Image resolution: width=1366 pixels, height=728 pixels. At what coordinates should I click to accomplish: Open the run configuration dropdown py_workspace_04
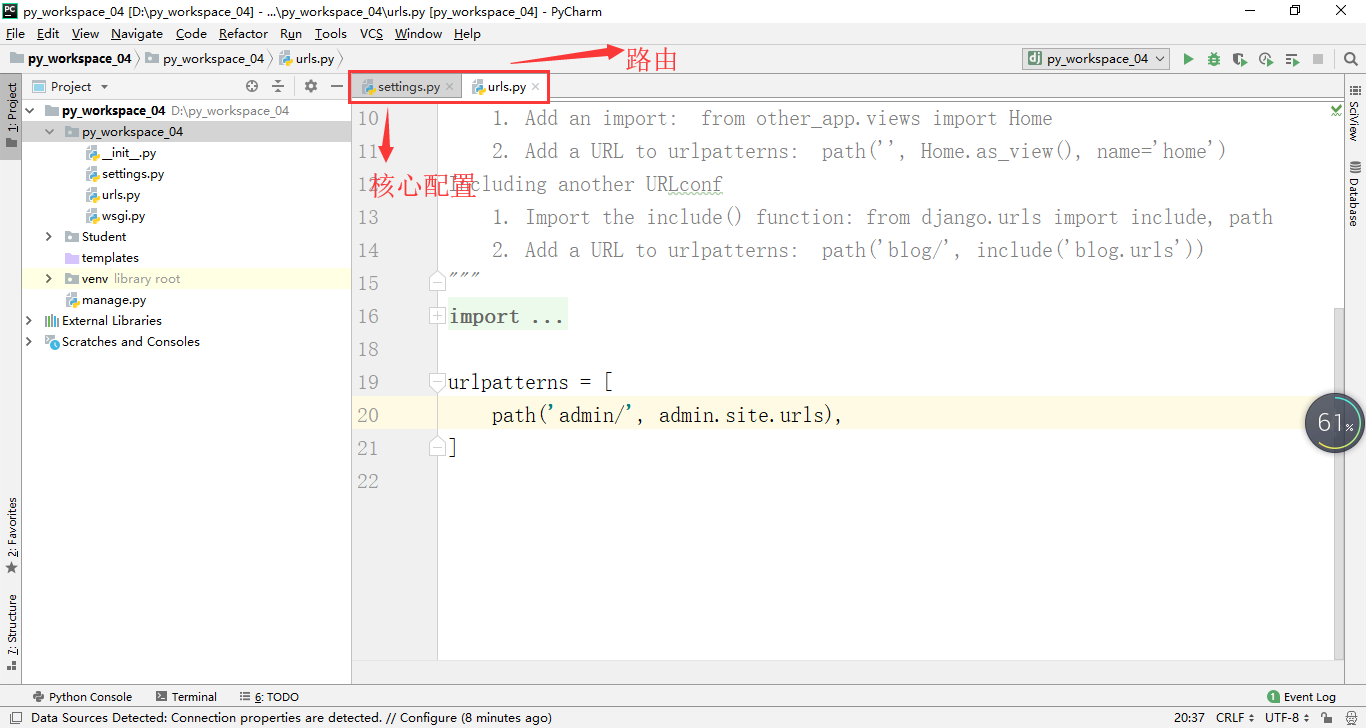pyautogui.click(x=1096, y=59)
